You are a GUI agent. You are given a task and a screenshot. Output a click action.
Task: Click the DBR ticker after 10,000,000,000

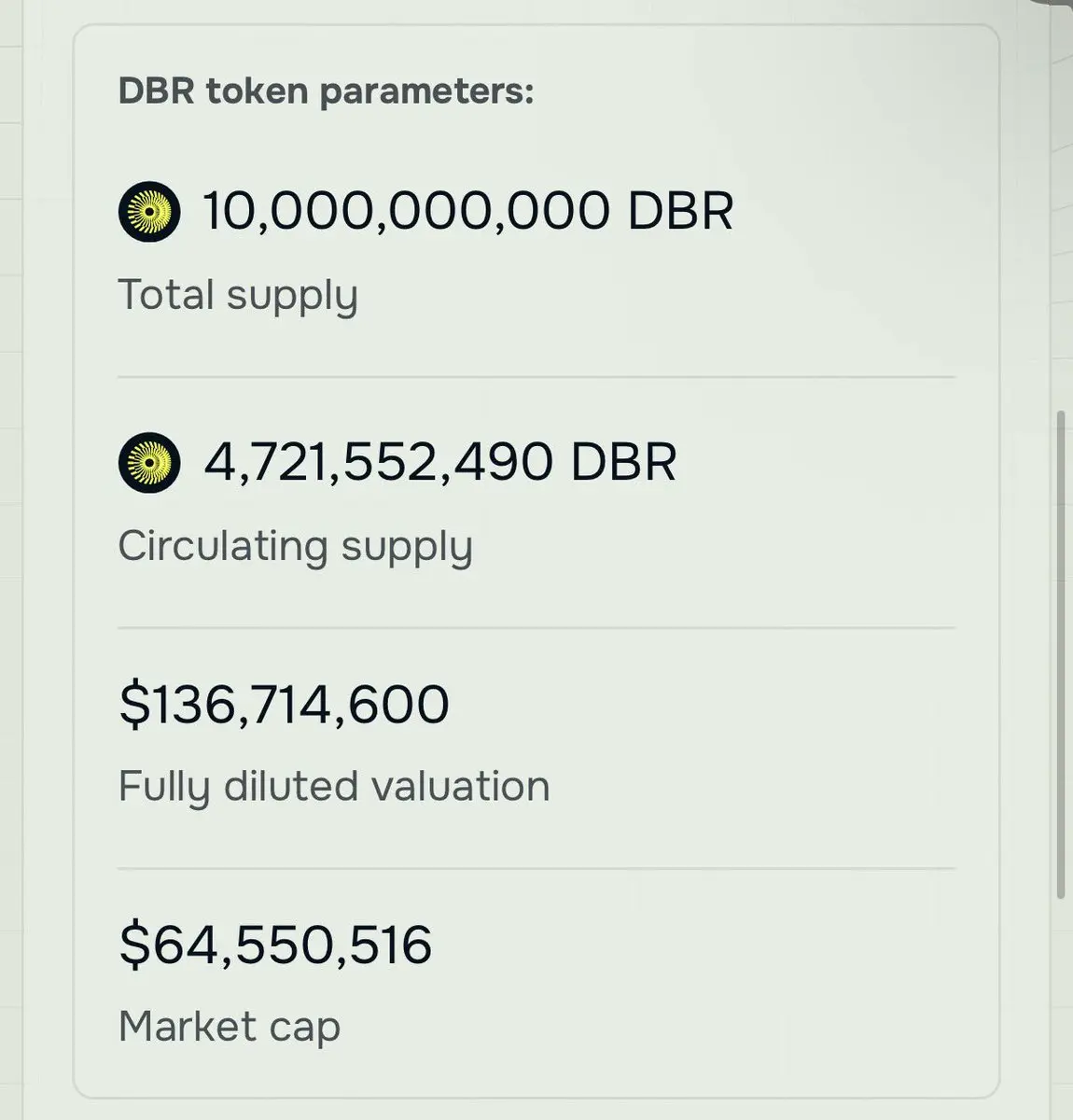680,211
